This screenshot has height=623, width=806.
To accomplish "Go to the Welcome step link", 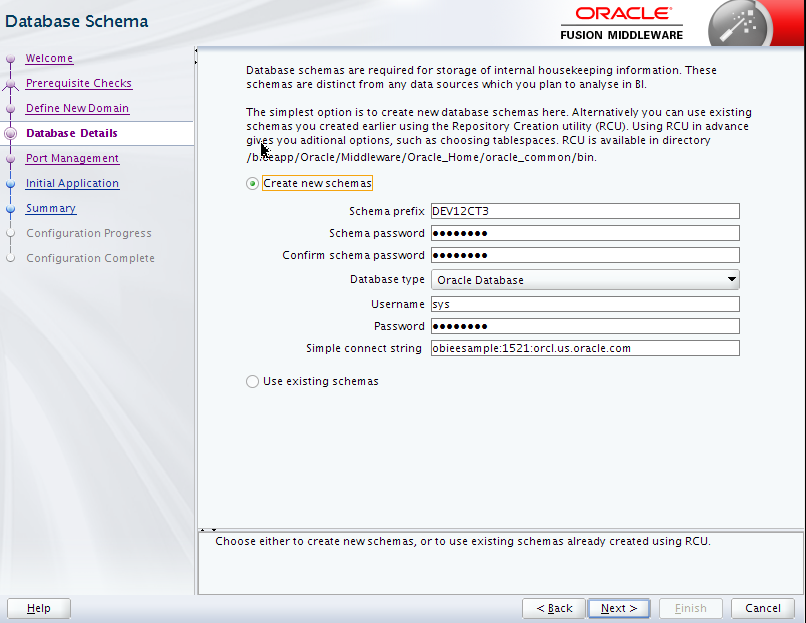I will point(49,58).
